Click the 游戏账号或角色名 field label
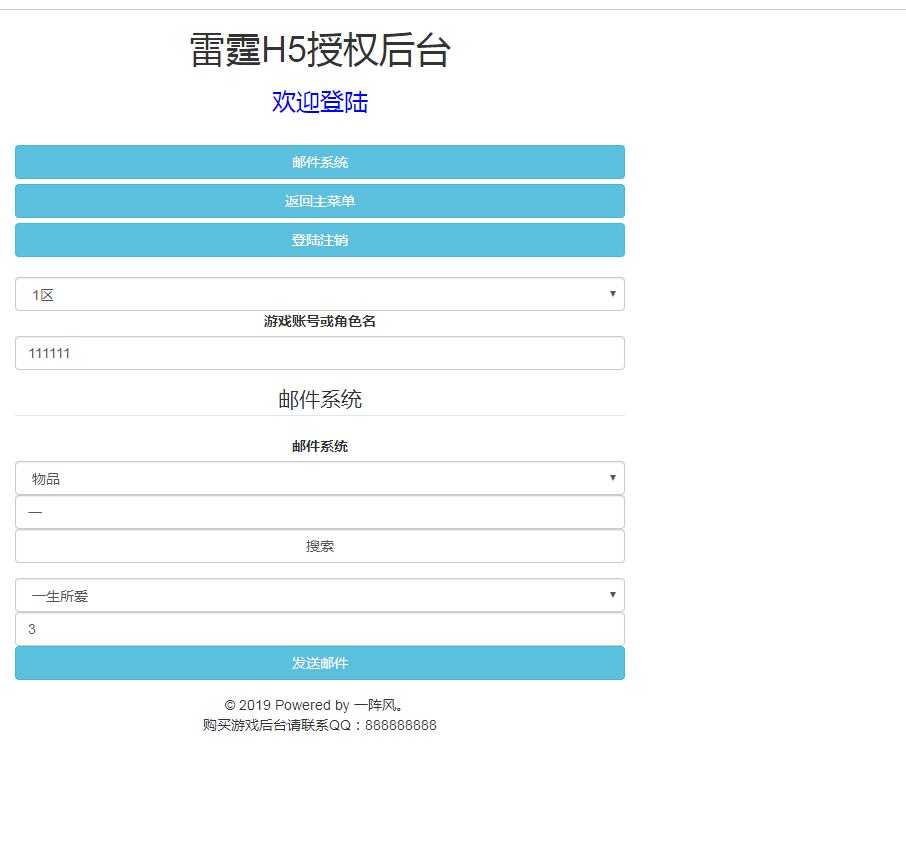906x854 pixels. coord(320,321)
